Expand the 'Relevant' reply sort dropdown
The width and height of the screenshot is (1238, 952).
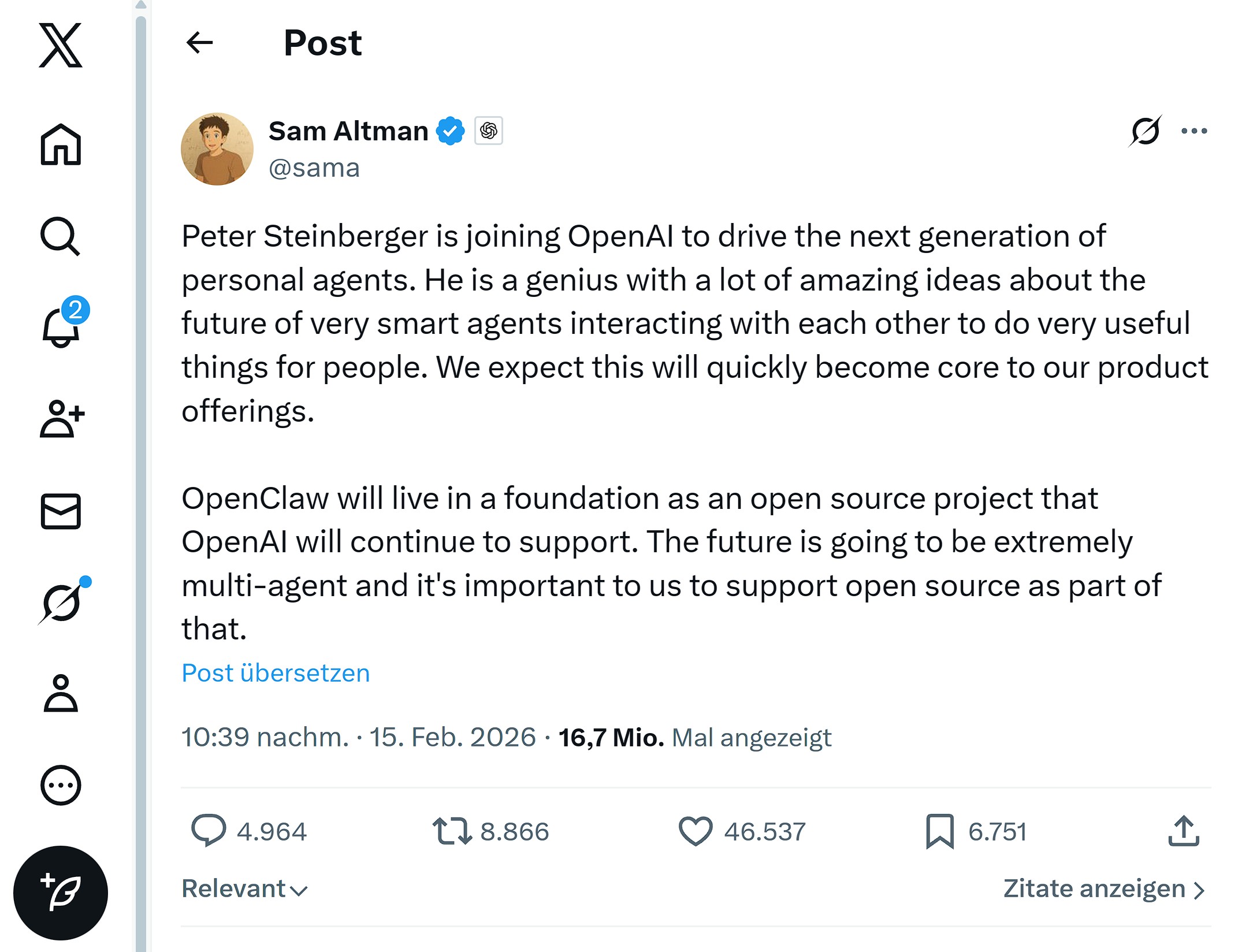click(x=244, y=889)
